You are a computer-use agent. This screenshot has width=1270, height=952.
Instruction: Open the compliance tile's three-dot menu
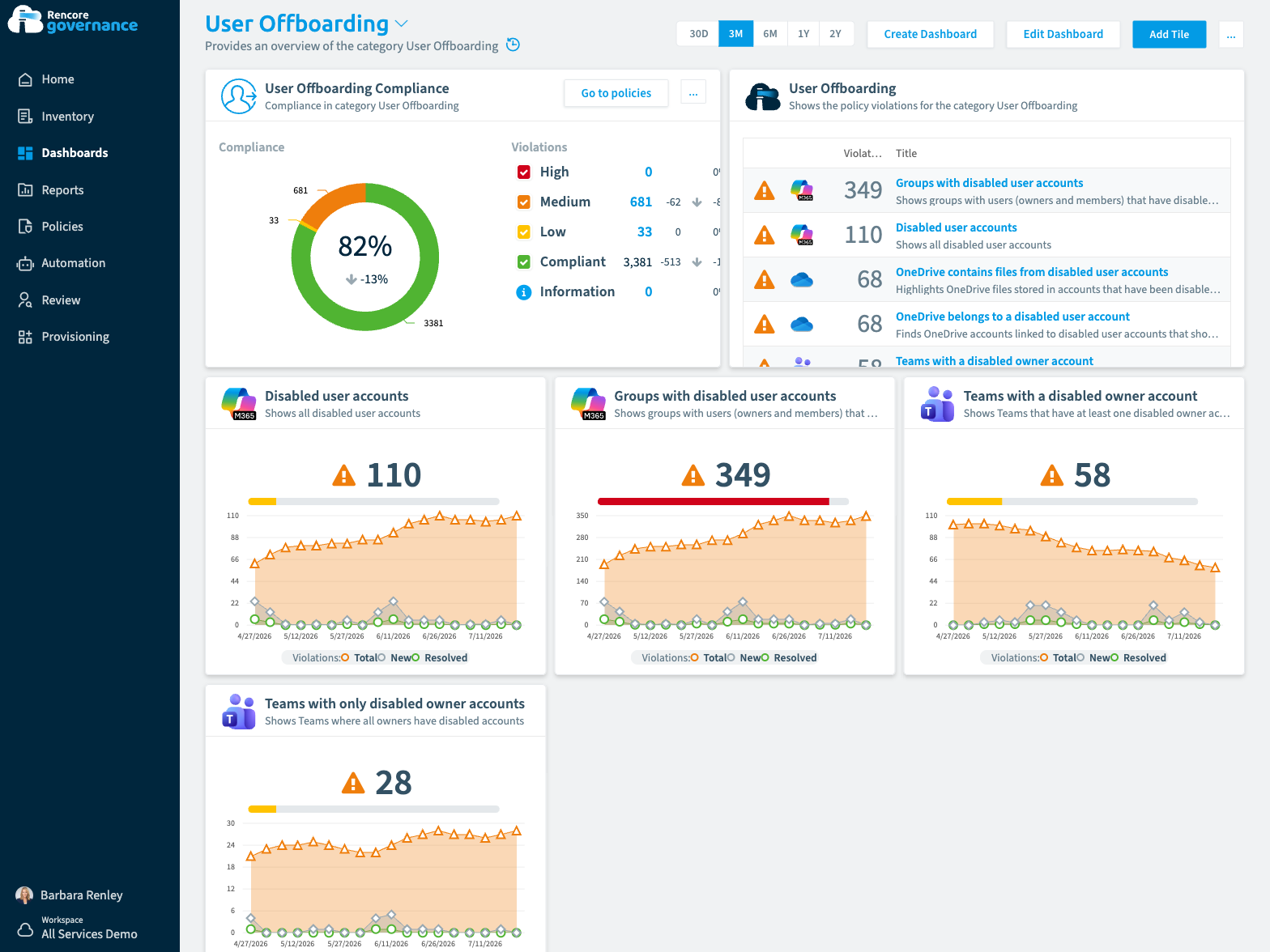tap(693, 92)
